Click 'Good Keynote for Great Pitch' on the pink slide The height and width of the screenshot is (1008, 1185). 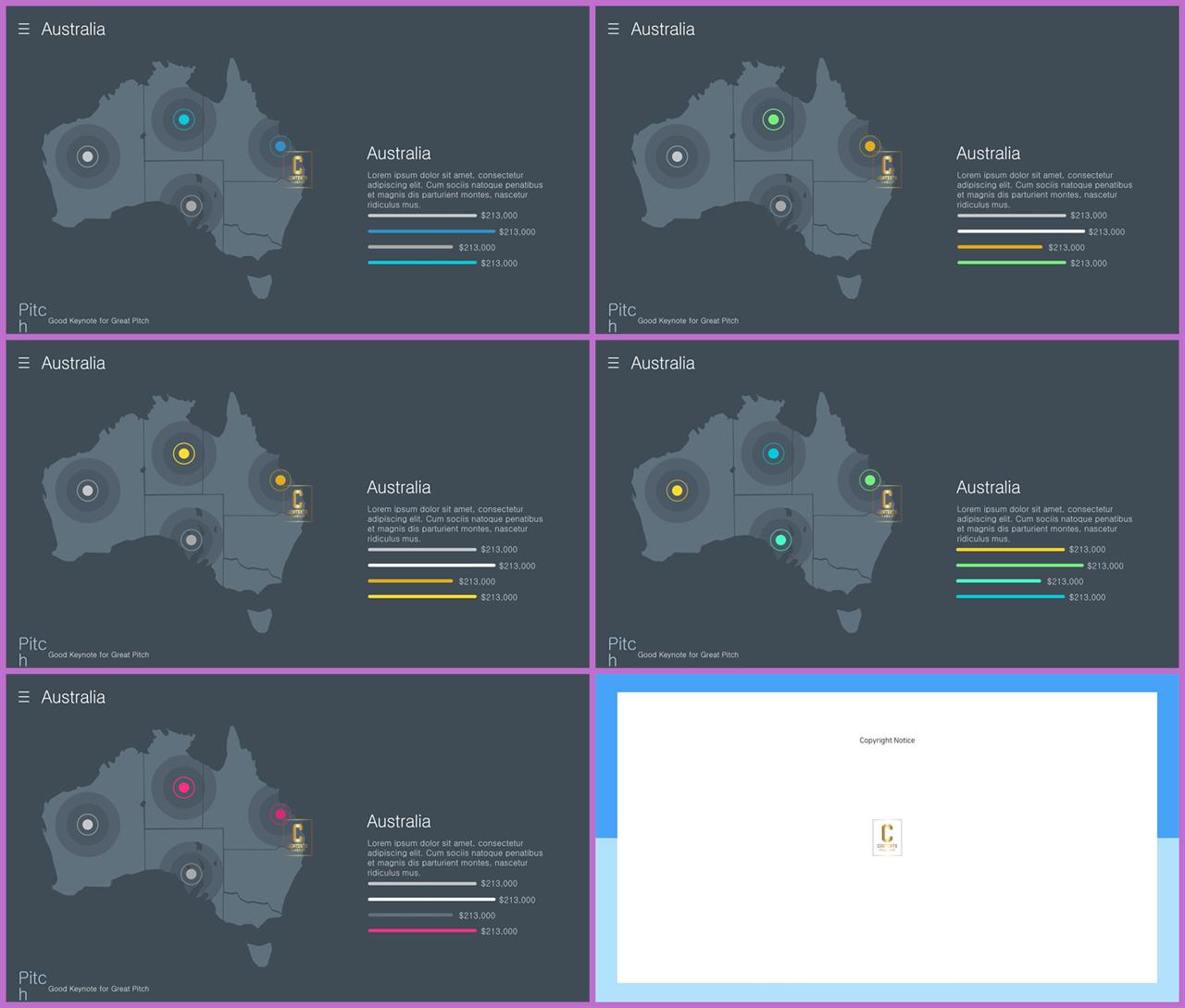pos(98,989)
